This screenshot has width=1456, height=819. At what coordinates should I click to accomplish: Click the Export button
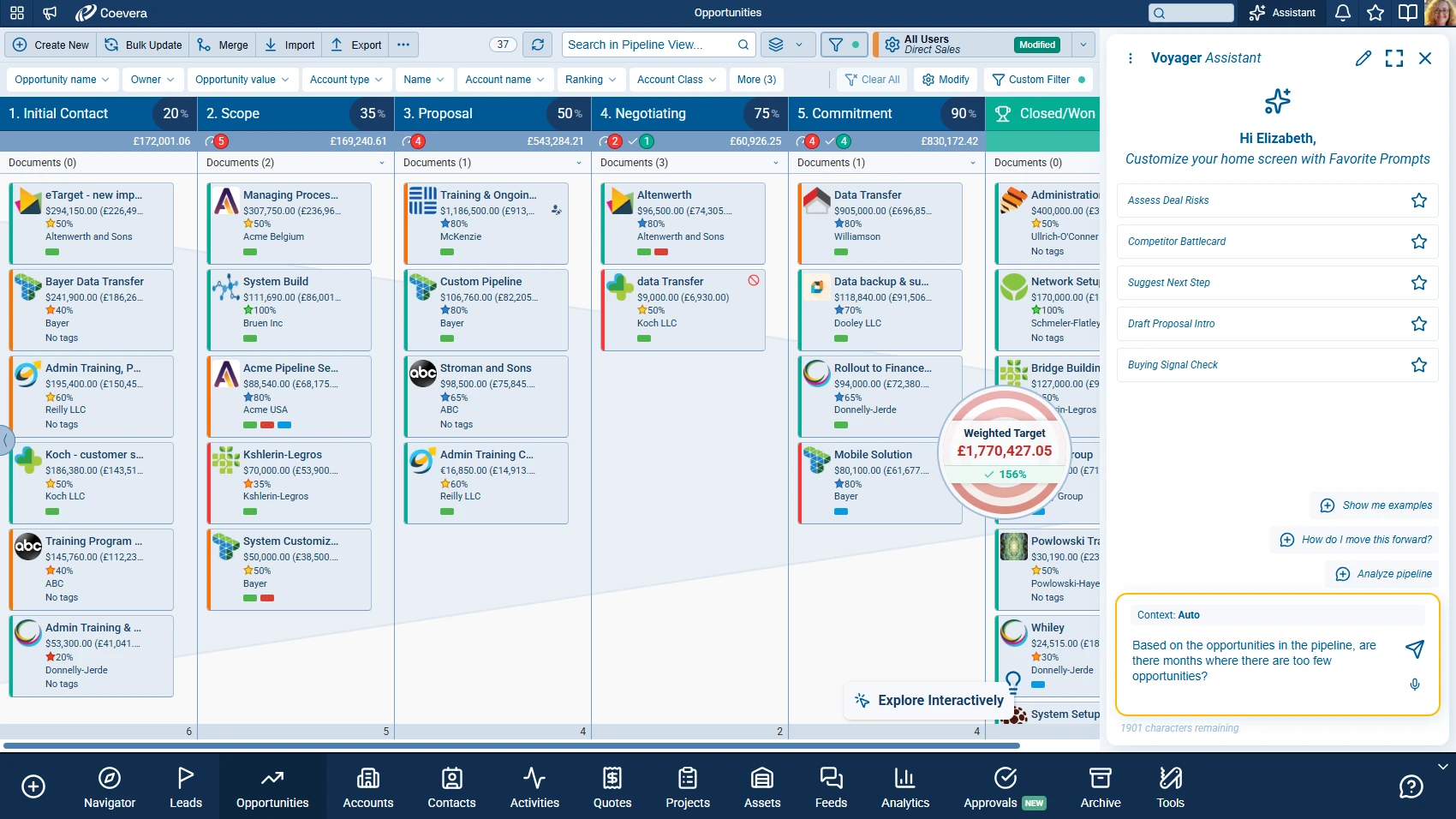click(x=356, y=45)
